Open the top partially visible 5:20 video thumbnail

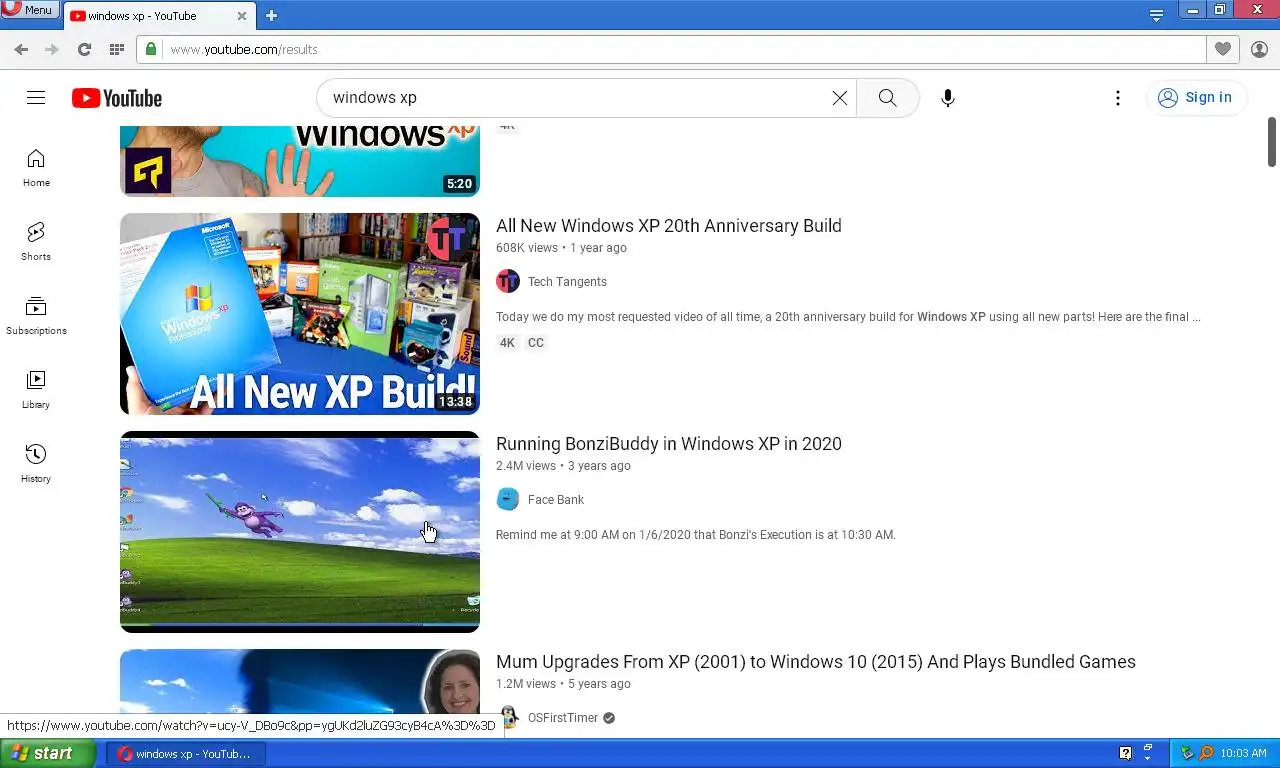[300, 161]
